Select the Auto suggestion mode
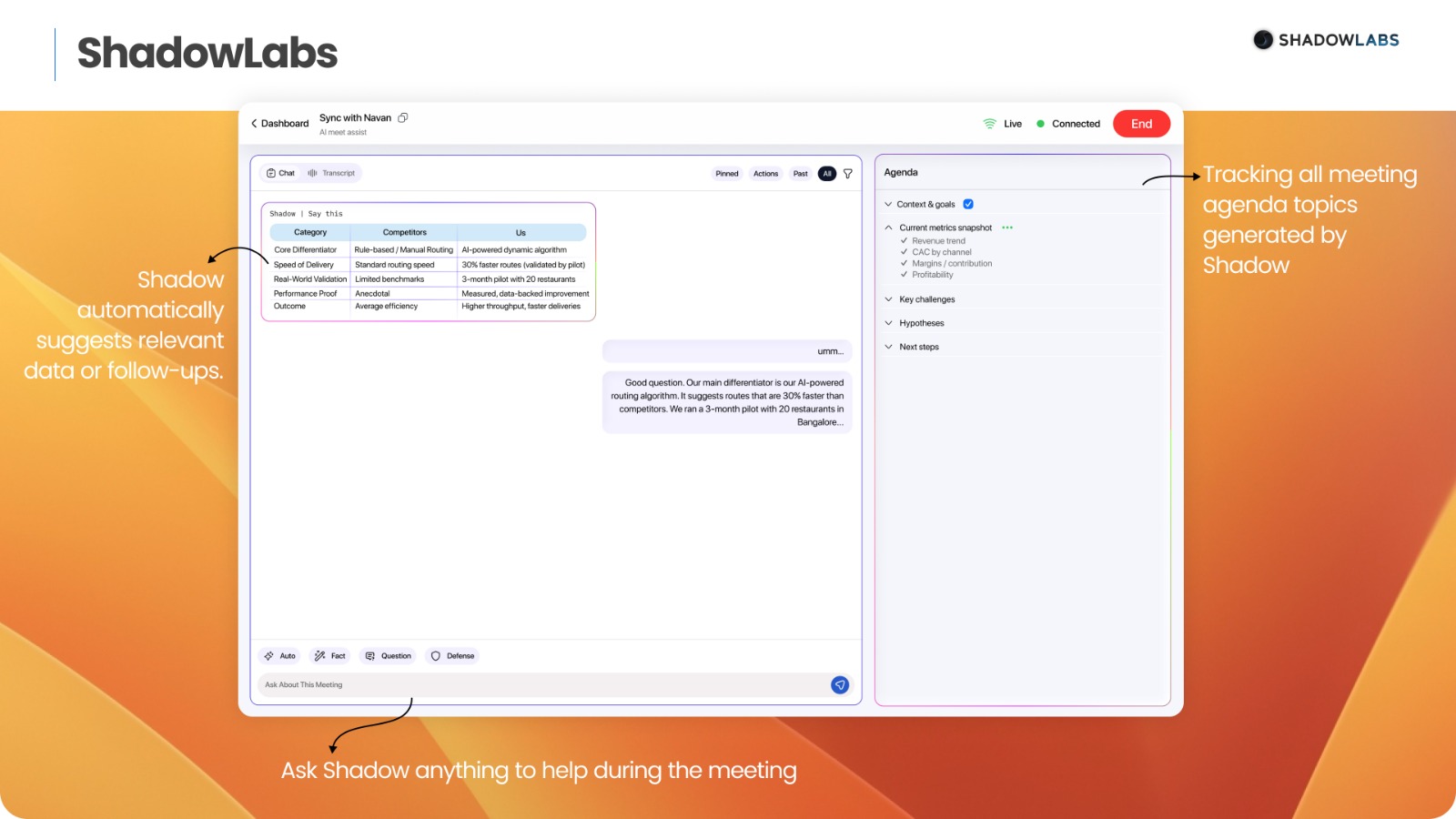 pos(280,656)
